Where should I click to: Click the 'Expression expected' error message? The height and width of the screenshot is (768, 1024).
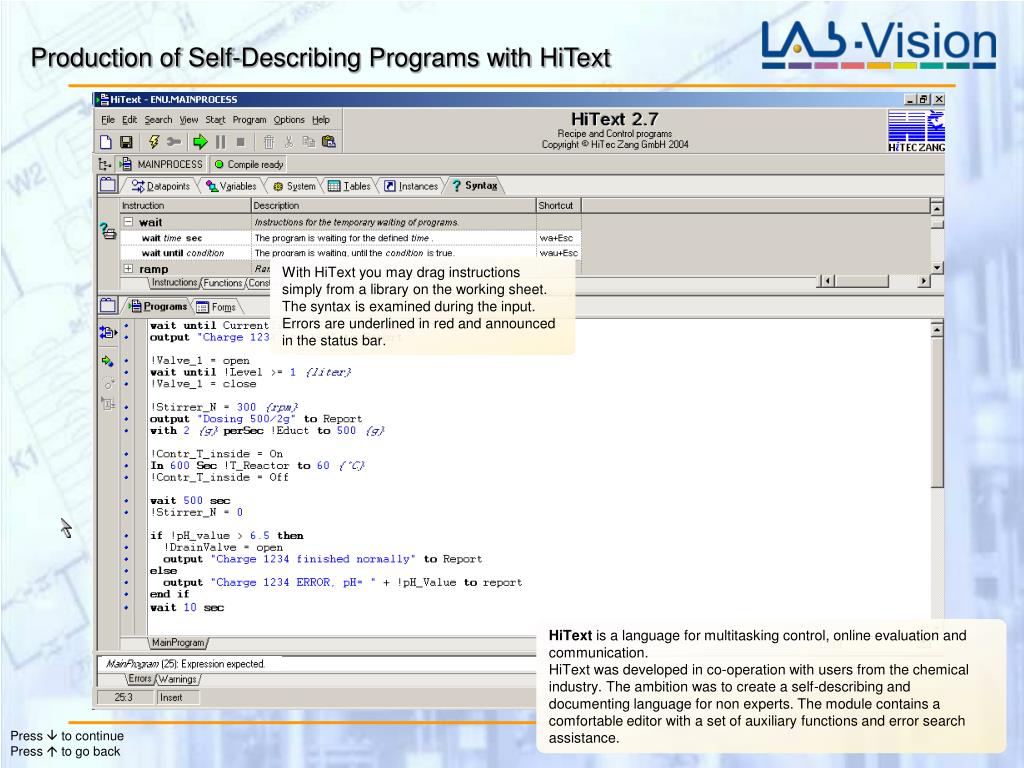coord(185,664)
